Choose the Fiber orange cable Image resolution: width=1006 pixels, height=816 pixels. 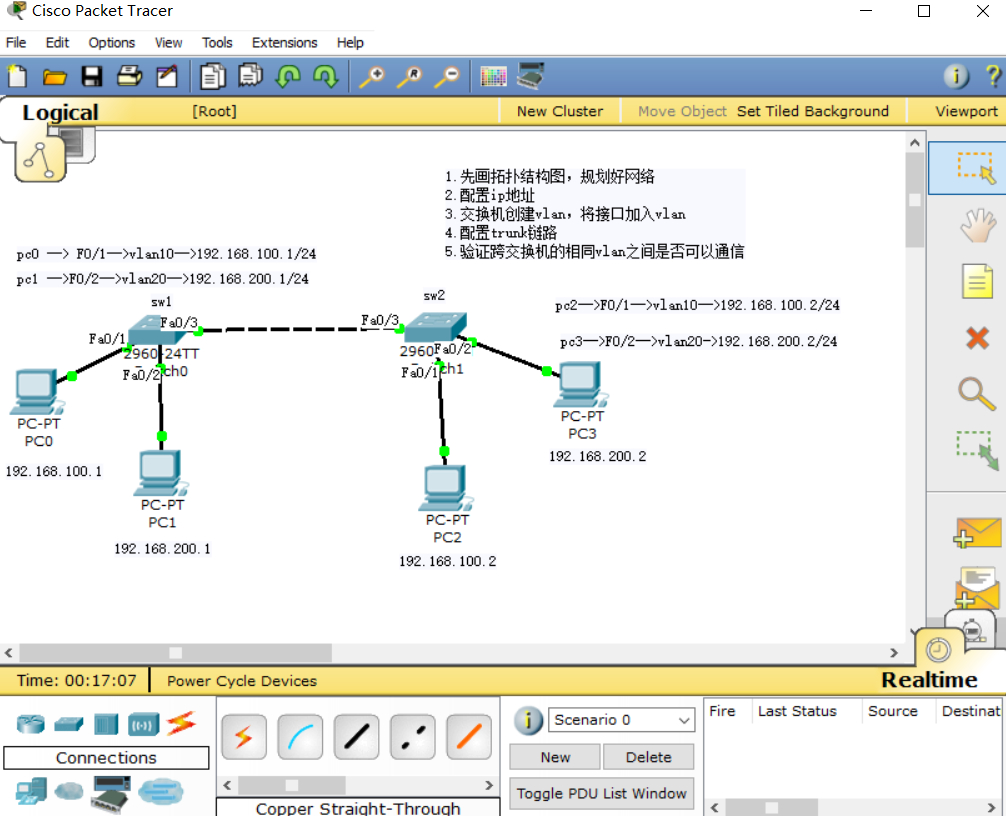[469, 737]
